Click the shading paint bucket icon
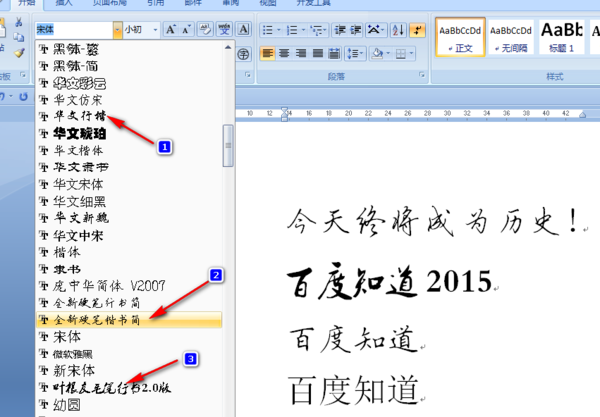This screenshot has height=417, width=600. [377, 54]
